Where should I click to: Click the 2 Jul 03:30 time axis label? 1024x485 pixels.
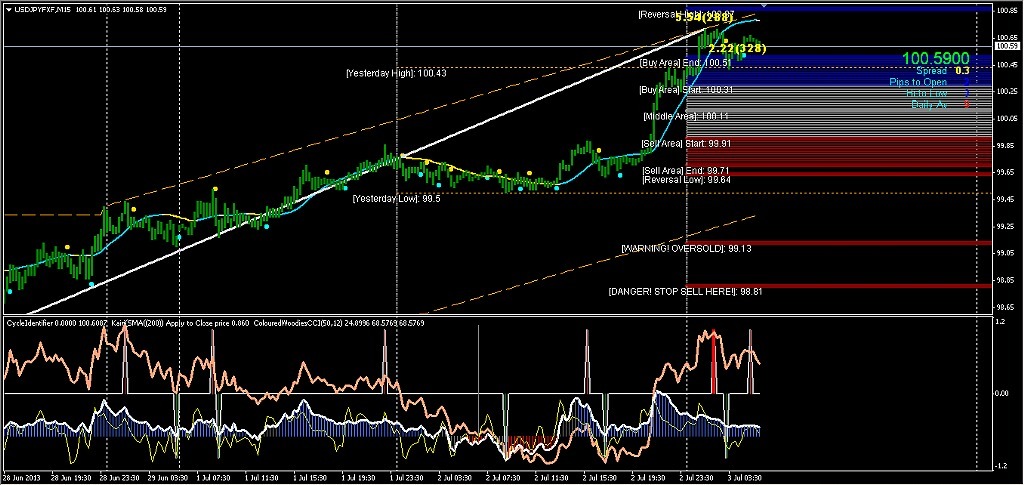(456, 478)
